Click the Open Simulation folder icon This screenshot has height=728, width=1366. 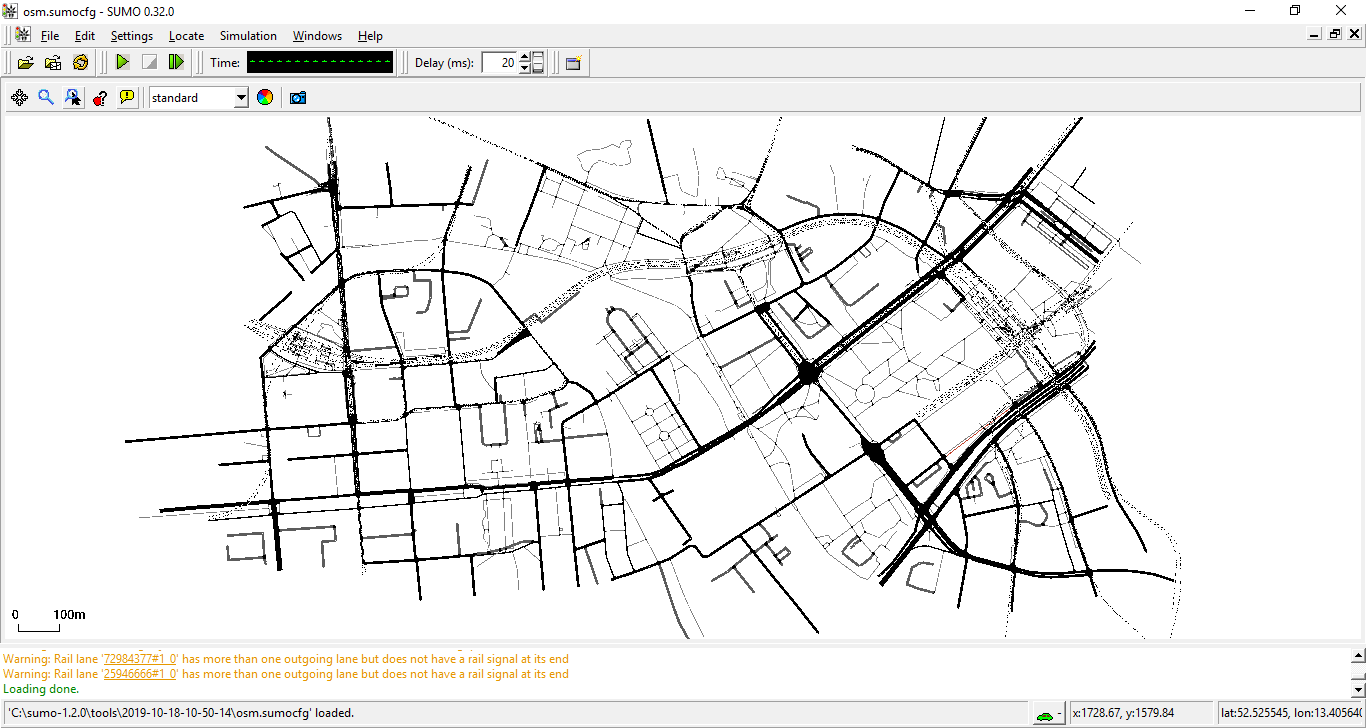26,63
